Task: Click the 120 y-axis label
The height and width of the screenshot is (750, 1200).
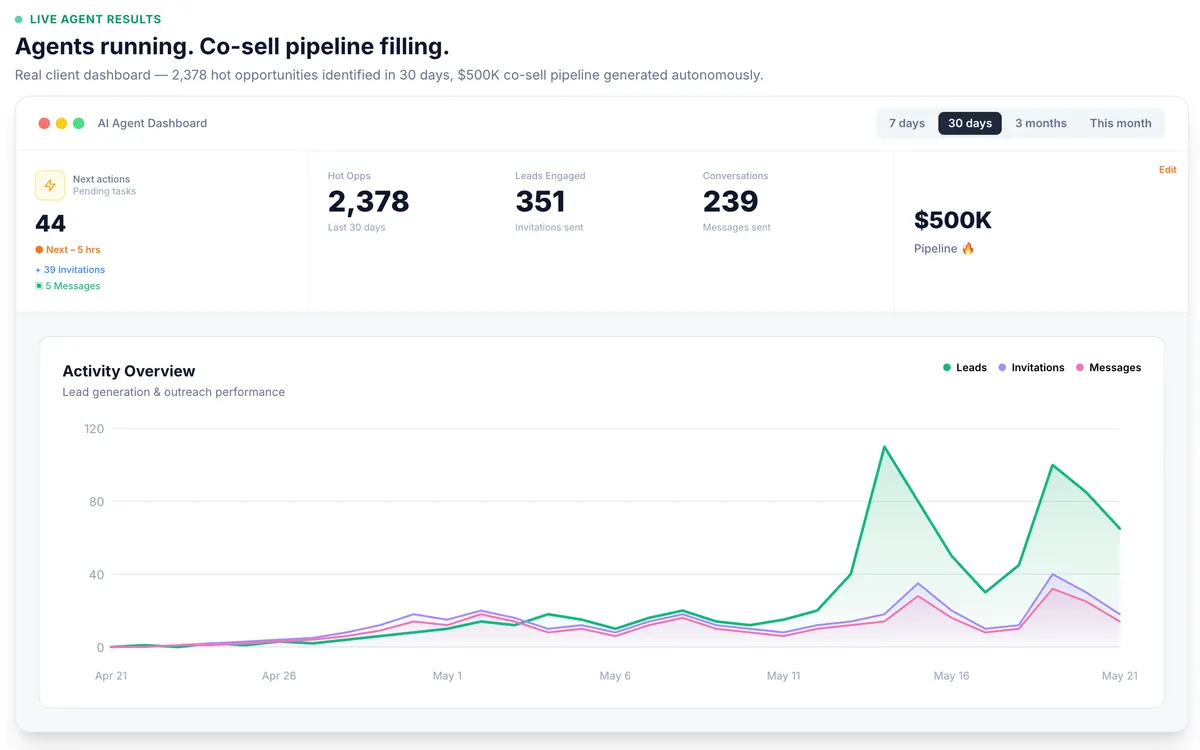Action: tap(94, 429)
